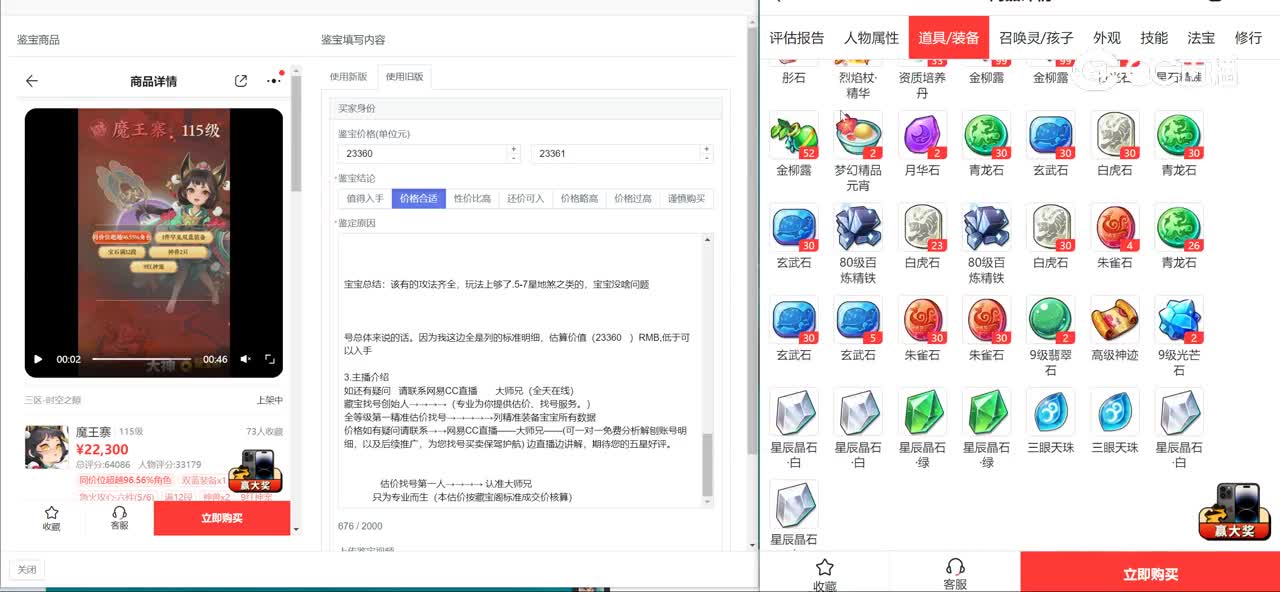Select the 性价比高 conclusion option
The image size is (1280, 592).
pos(472,198)
